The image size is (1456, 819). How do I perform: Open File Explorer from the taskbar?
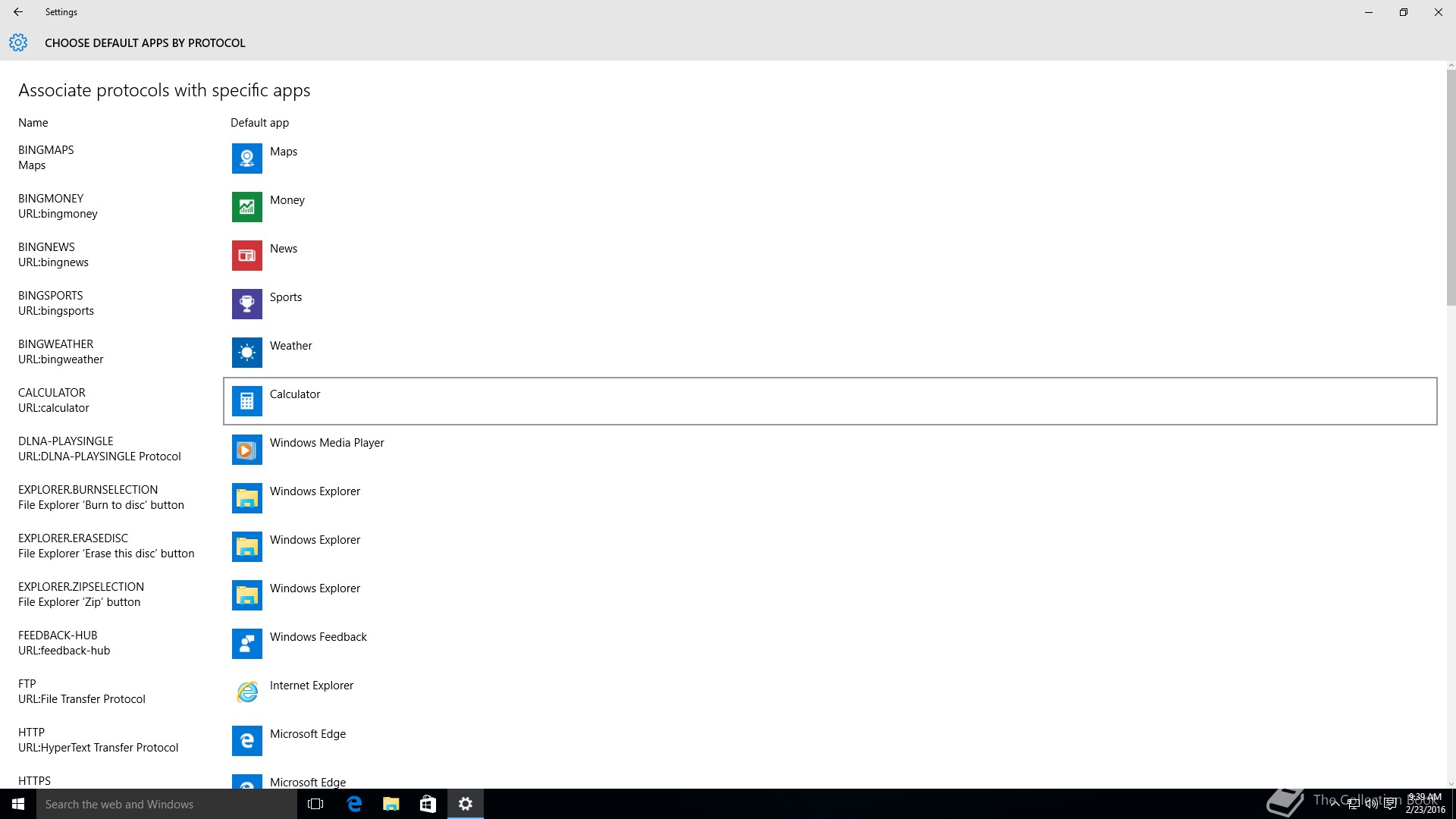[x=391, y=804]
